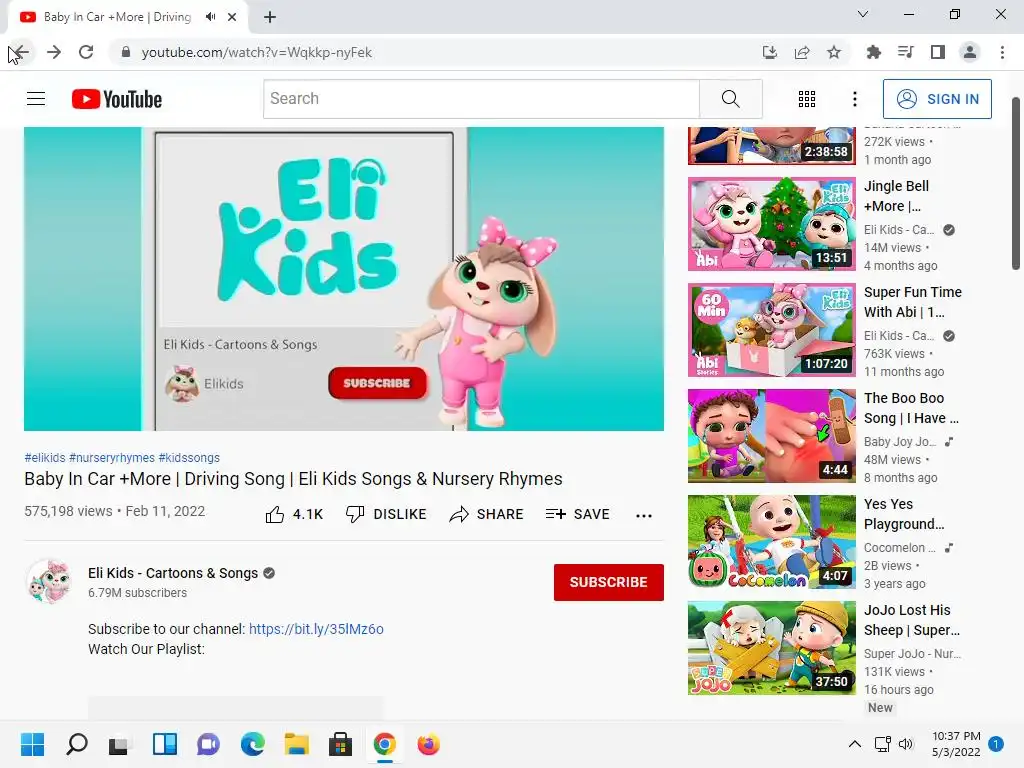This screenshot has width=1024, height=768.
Task: Bookmark this page with star icon
Action: (834, 52)
